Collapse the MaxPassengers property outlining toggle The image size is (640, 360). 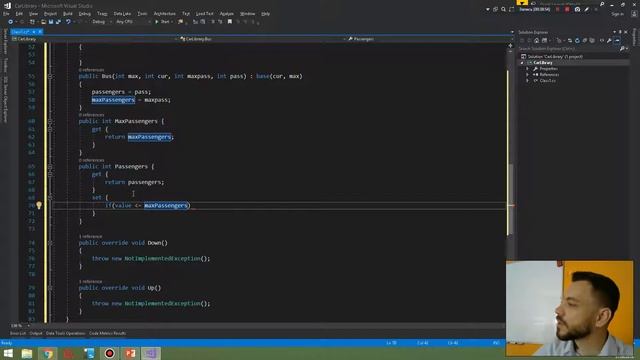pyautogui.click(x=50, y=121)
